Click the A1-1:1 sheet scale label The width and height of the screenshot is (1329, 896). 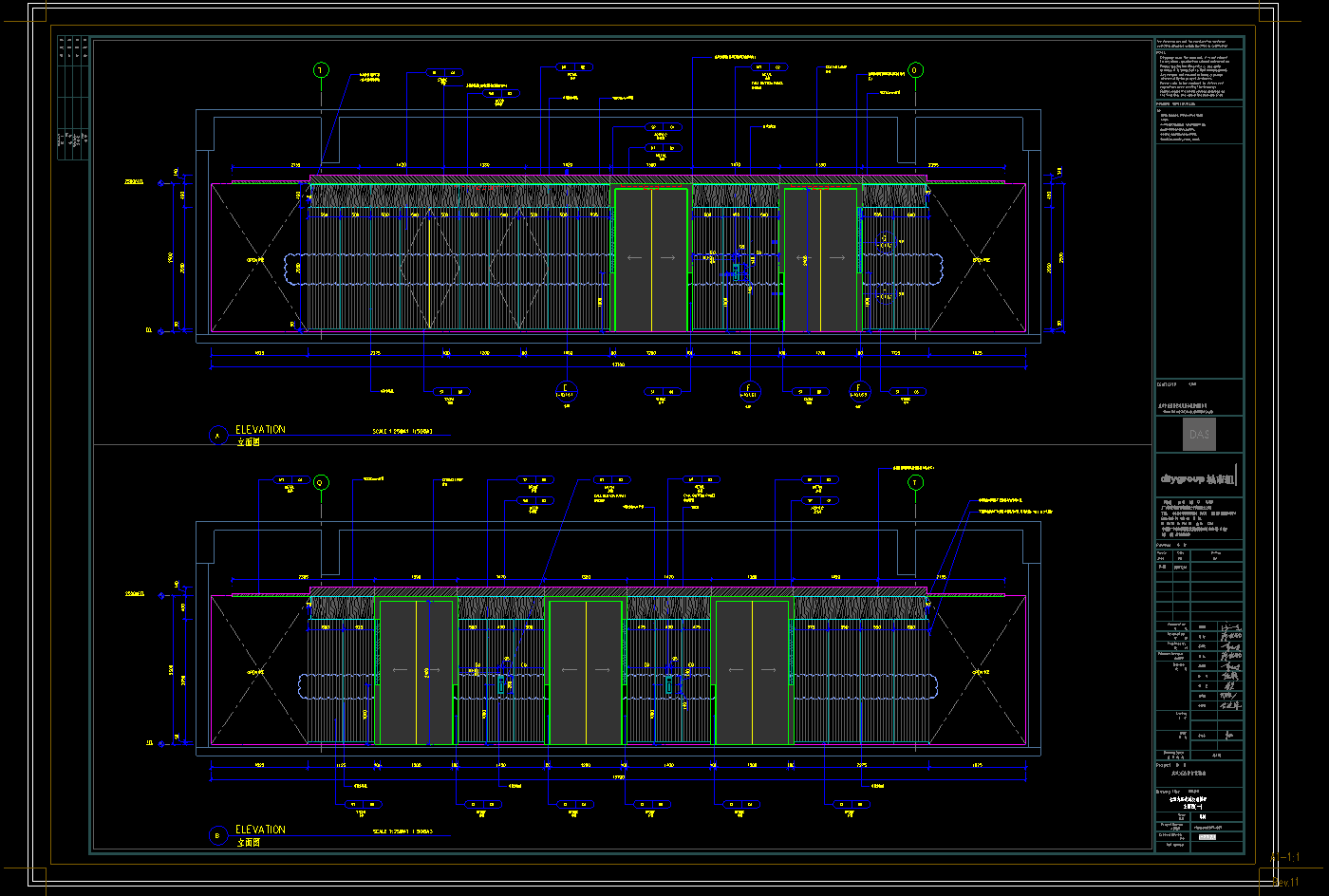pos(1284,857)
